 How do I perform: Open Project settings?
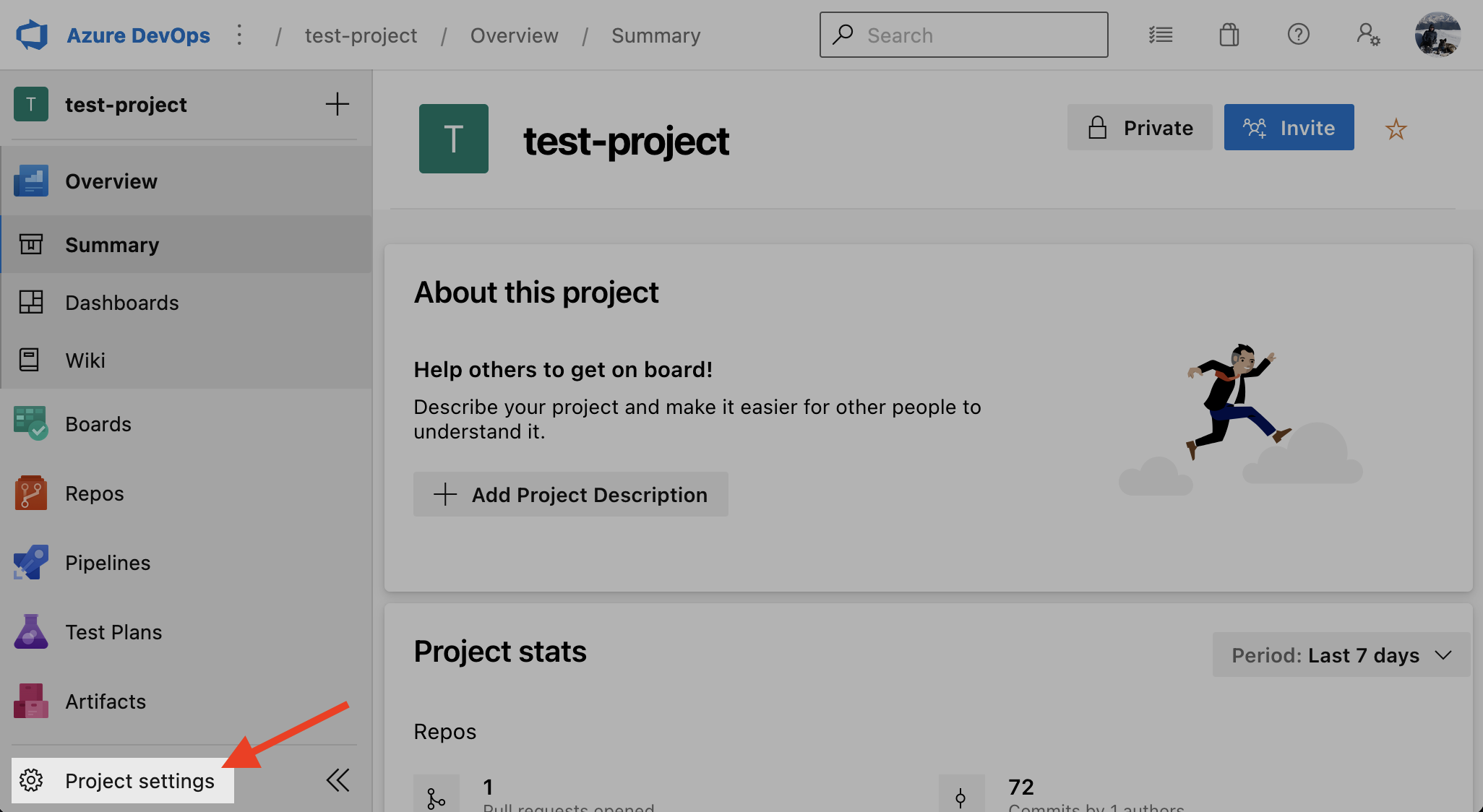coord(139,780)
